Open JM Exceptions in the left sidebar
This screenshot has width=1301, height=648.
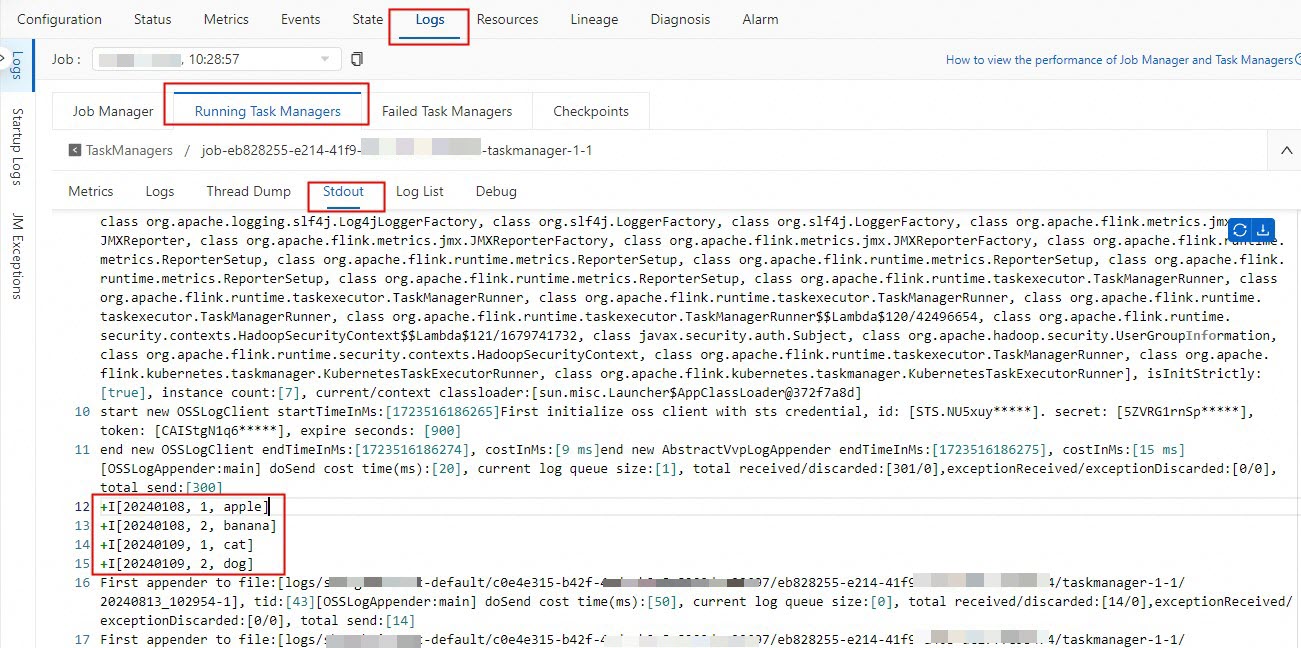(17, 255)
